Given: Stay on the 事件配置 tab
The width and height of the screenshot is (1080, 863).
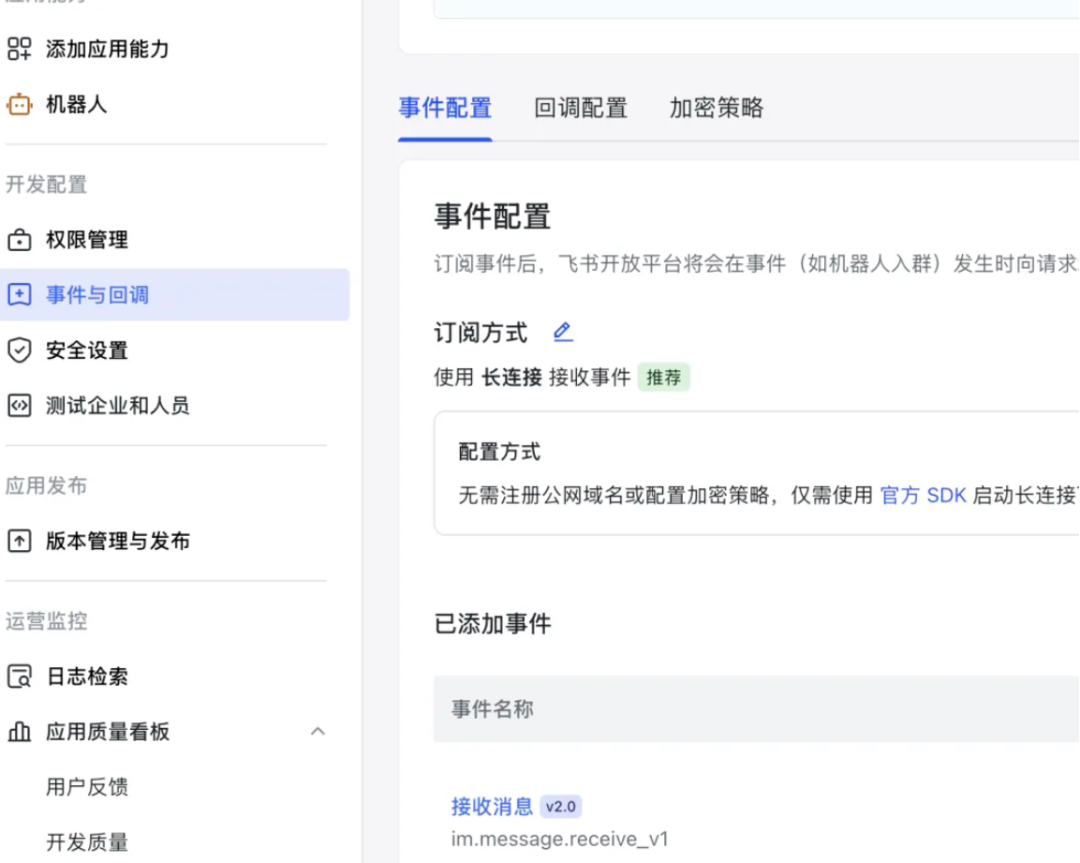Looking at the screenshot, I should click(x=444, y=108).
